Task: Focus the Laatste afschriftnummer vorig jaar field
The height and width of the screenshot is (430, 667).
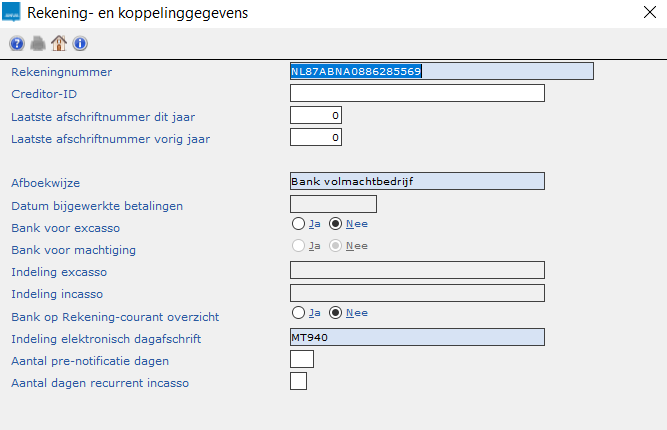Action: pyautogui.click(x=316, y=137)
